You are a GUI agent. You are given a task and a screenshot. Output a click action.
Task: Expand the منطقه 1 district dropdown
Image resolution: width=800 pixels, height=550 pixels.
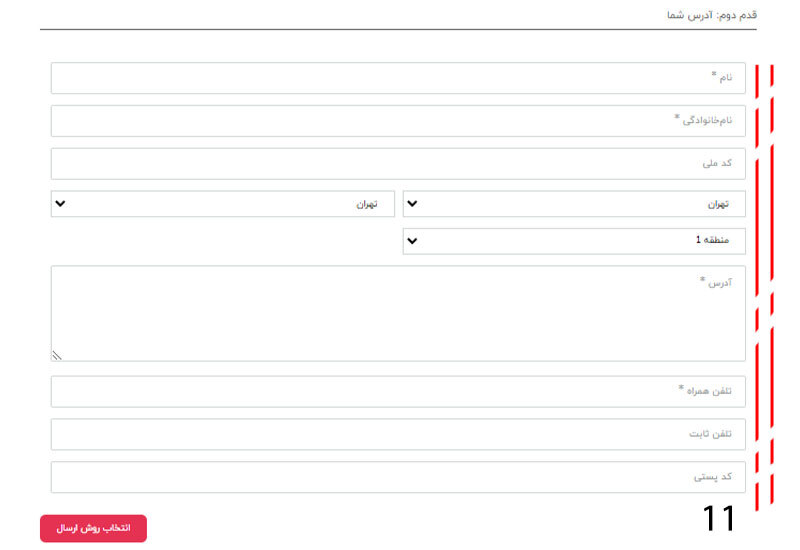tap(574, 241)
